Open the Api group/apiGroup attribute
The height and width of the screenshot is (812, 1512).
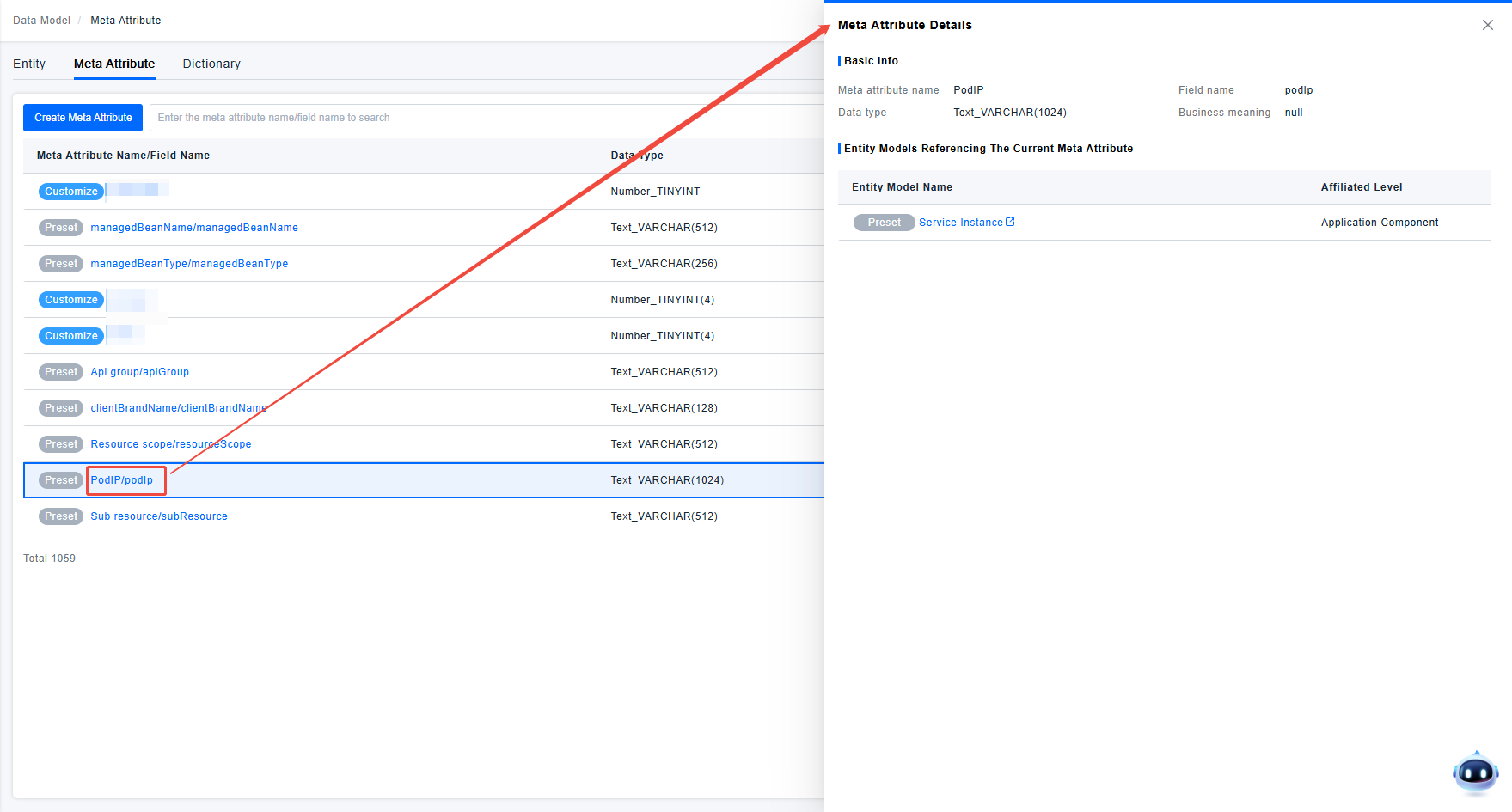[139, 372]
